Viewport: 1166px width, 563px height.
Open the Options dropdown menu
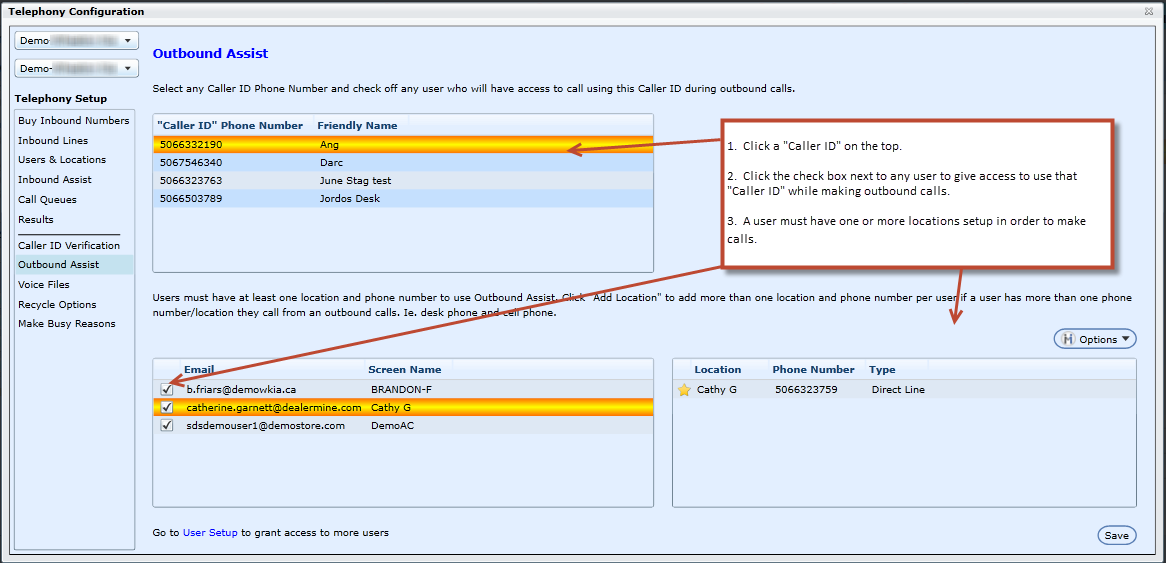1095,339
